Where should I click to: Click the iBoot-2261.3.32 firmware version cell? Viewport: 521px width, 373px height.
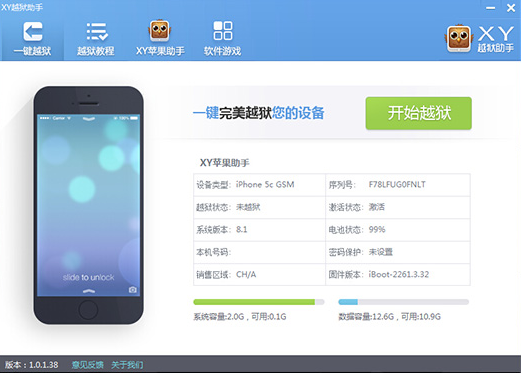click(398, 274)
